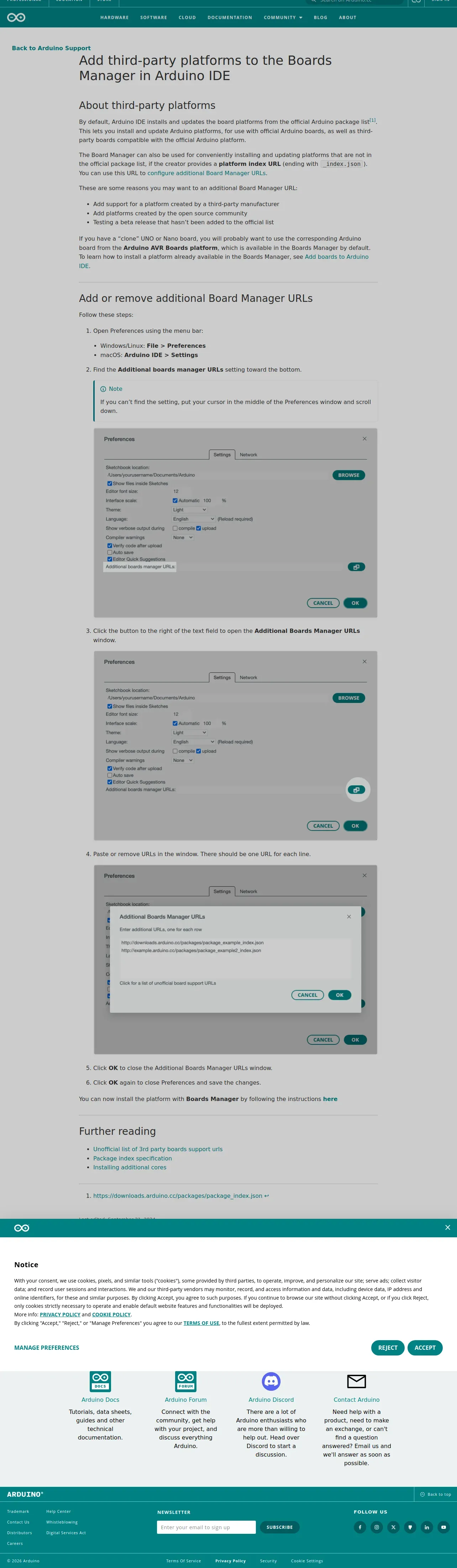This screenshot has width=457, height=1568.
Task: Open 'configure additional Board Manager URLs' link
Action: tap(206, 173)
